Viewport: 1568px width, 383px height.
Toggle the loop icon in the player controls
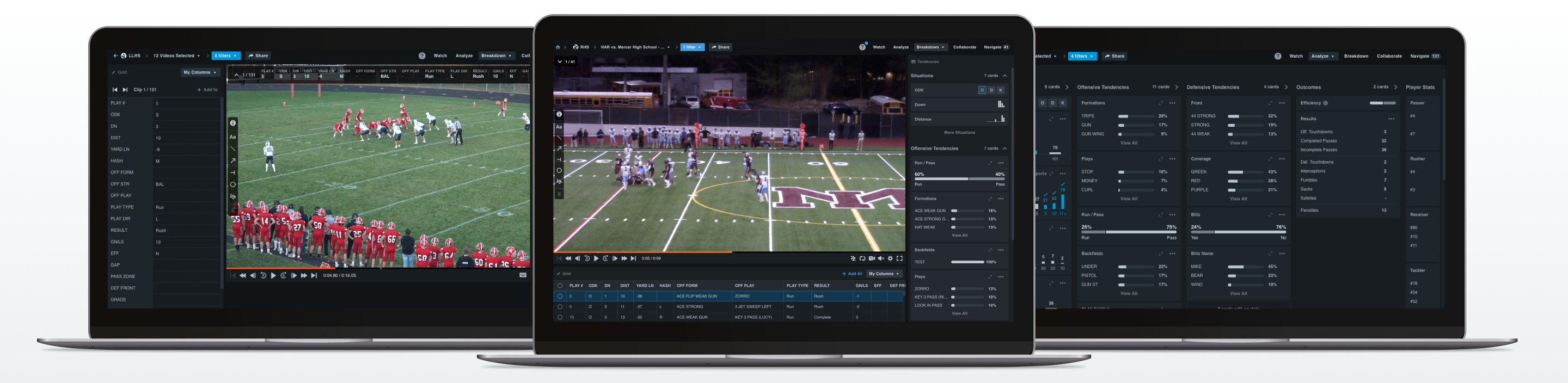(862, 258)
